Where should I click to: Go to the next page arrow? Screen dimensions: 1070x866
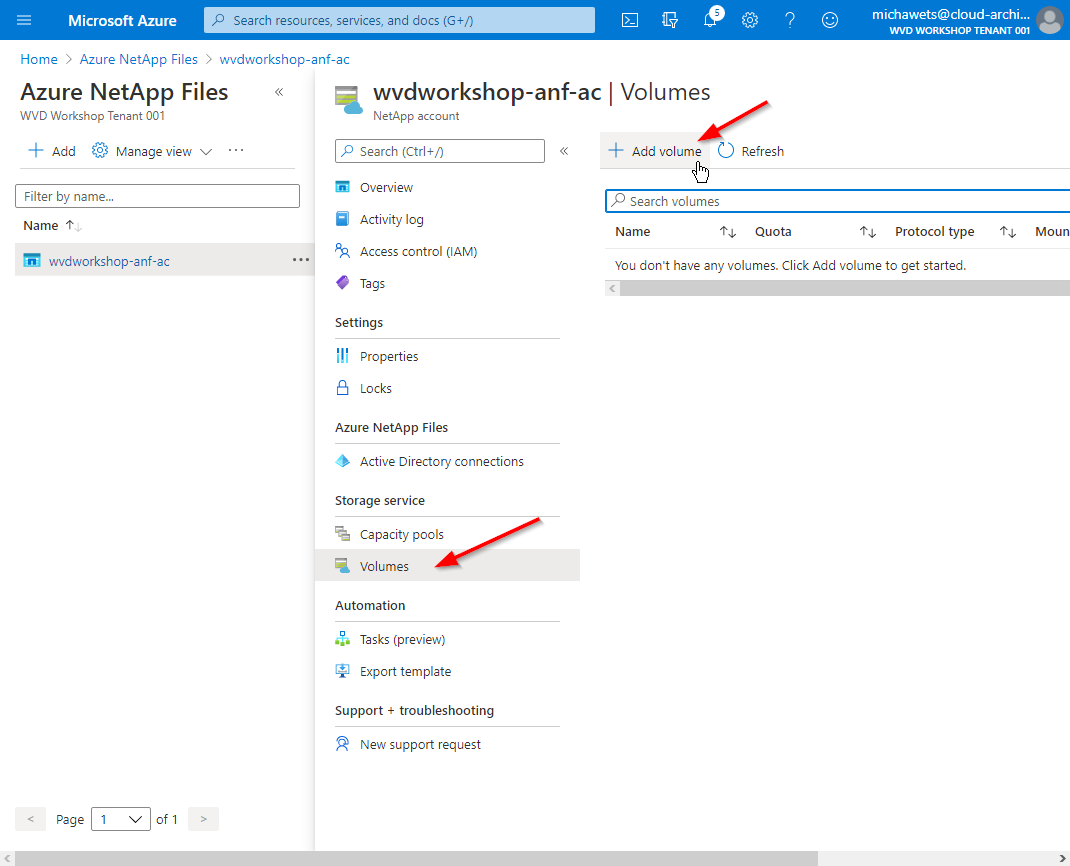click(x=203, y=819)
